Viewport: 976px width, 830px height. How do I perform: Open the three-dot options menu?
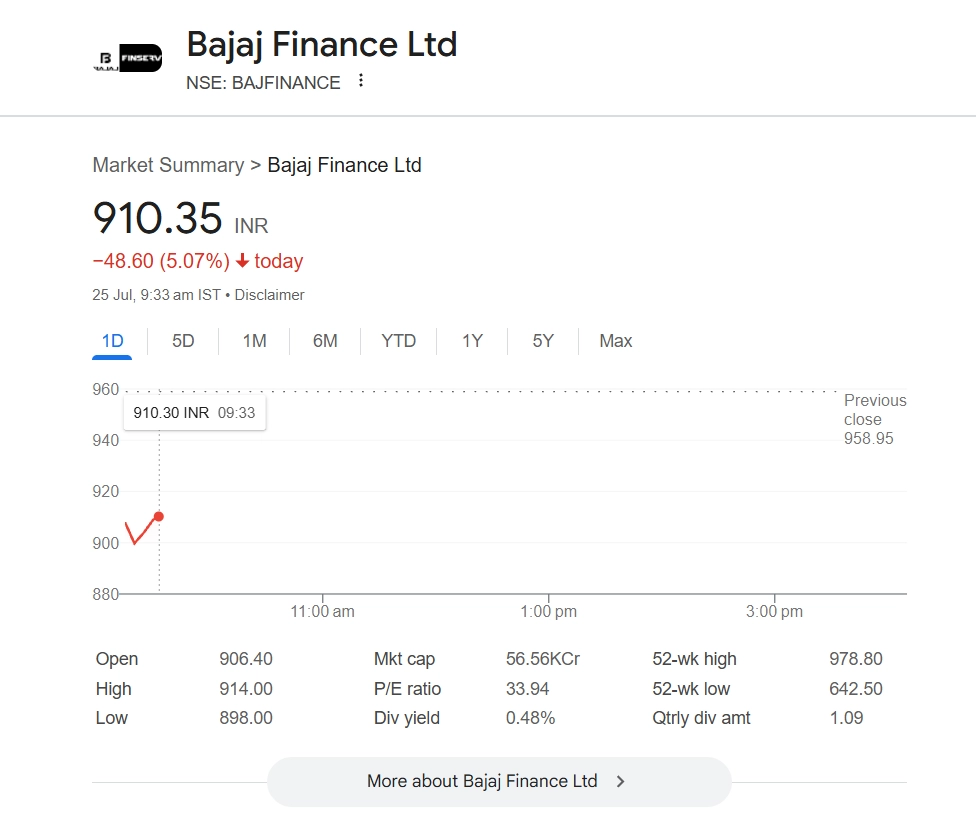(x=361, y=81)
